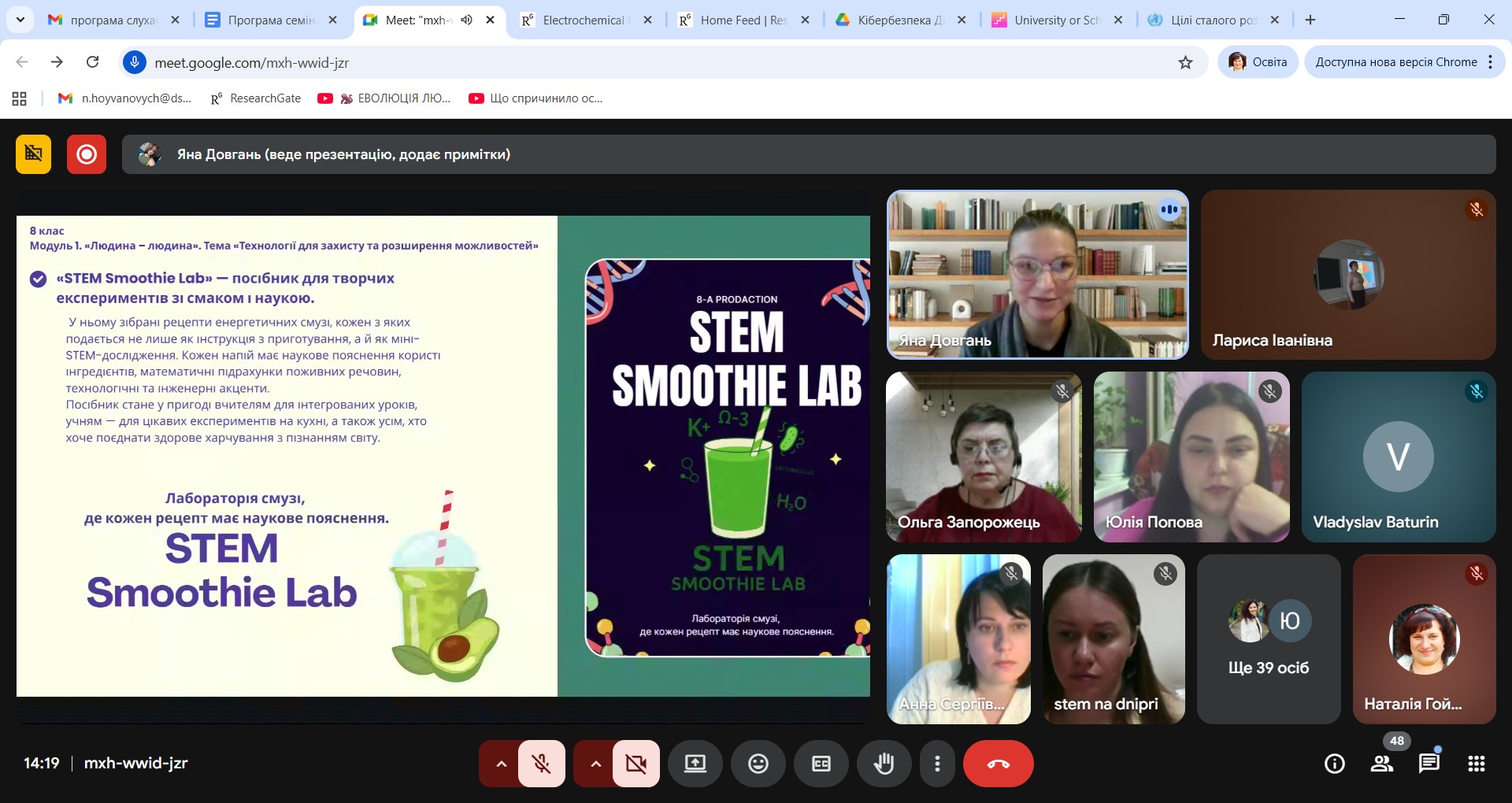Click the raise hand icon
Screen dimensions: 1512x803
point(884,764)
